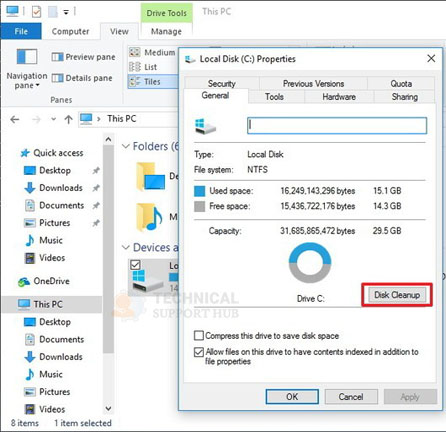
Task: Select OneDrive in the navigation pane
Action: (44, 281)
